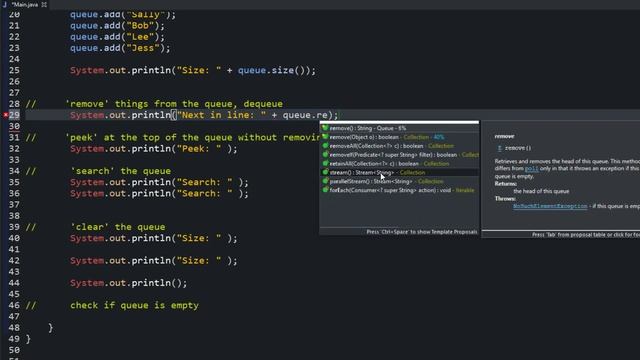This screenshot has width=640, height=360.
Task: Click the method icon beside removeIf
Action: pyautogui.click(x=325, y=155)
